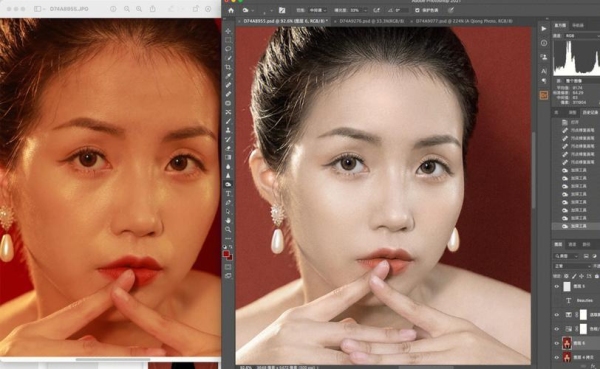600x369 pixels.
Task: Toggle the 保护色调 protect tones checkbox
Action: click(417, 10)
